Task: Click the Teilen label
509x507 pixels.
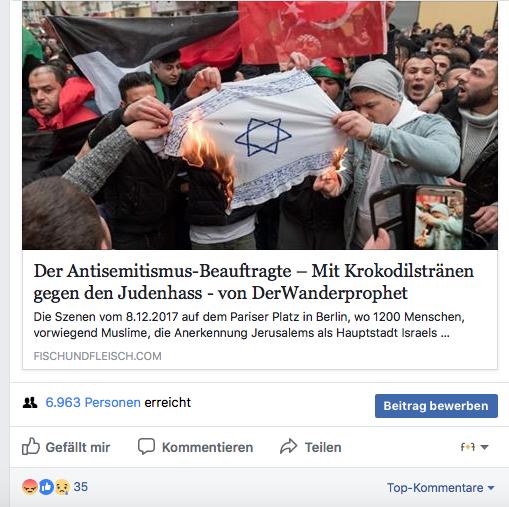Action: tap(323, 447)
